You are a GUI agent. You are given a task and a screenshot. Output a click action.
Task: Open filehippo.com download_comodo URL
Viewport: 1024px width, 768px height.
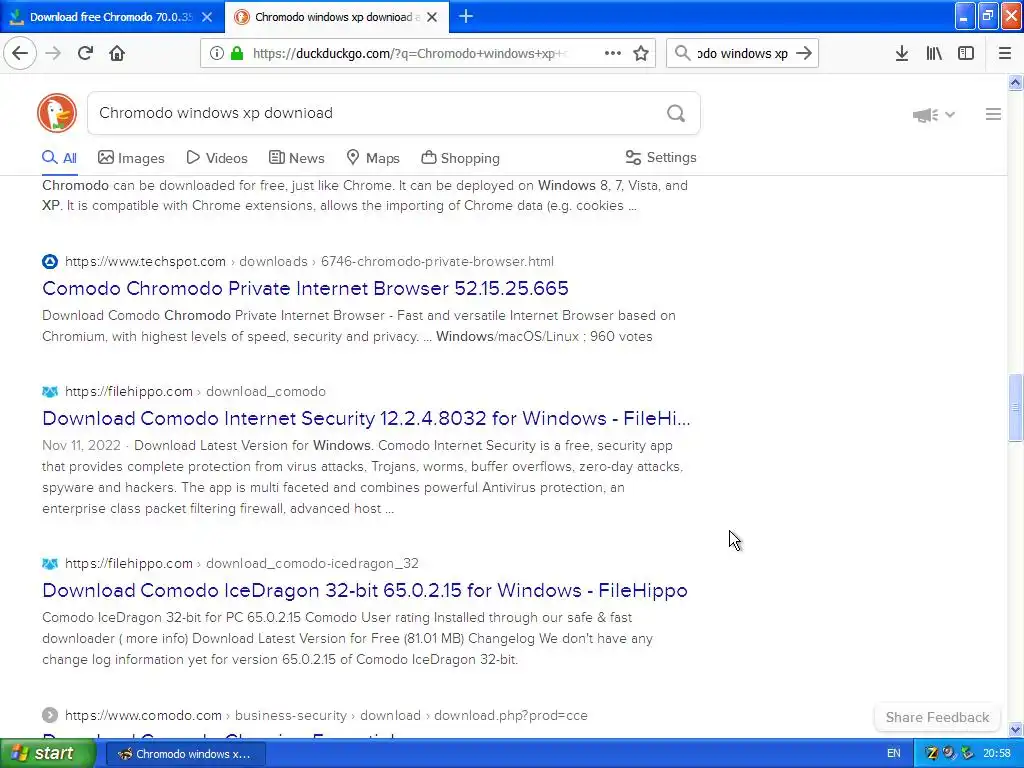195,391
